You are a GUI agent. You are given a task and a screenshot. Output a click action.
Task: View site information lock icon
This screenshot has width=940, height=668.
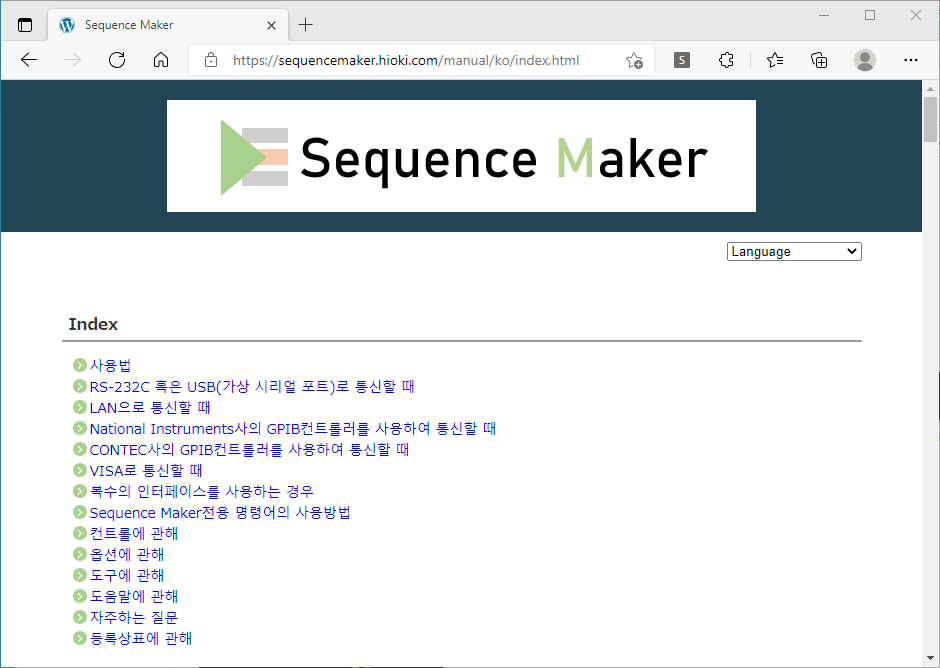(x=210, y=60)
